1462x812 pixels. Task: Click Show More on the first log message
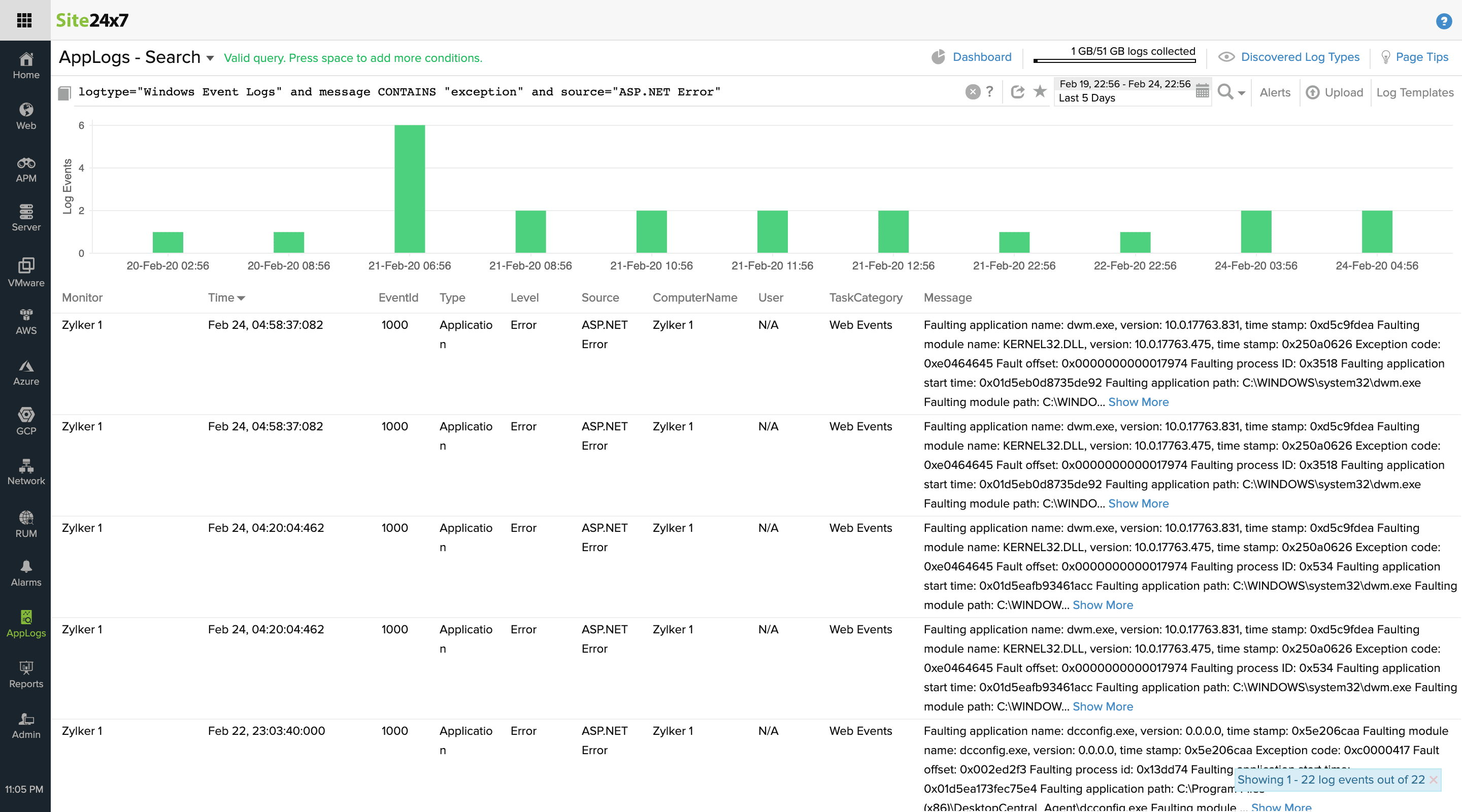pos(1138,402)
